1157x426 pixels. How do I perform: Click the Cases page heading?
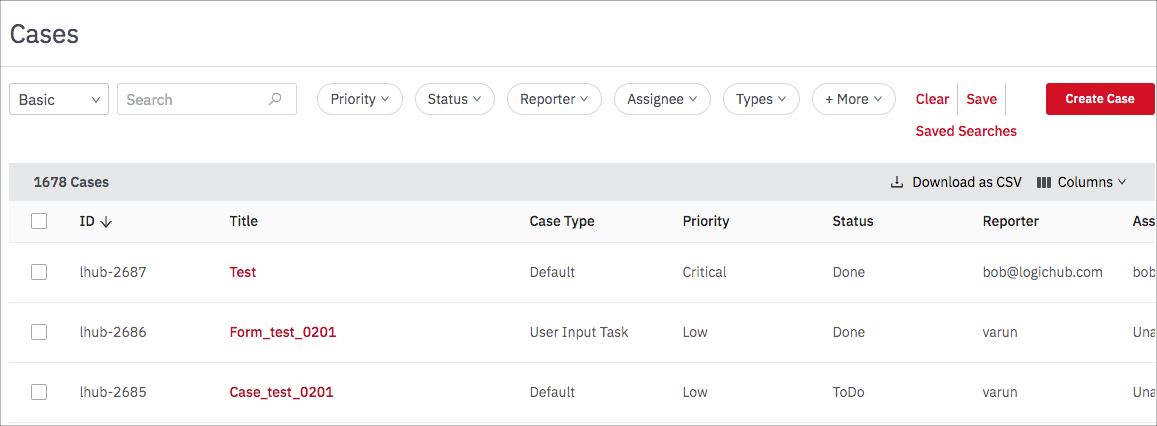(x=44, y=34)
